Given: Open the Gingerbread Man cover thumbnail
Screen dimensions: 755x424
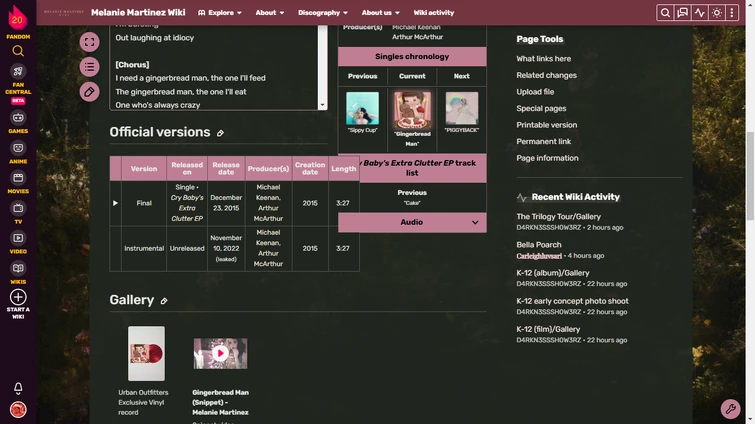Looking at the screenshot, I should tap(412, 110).
